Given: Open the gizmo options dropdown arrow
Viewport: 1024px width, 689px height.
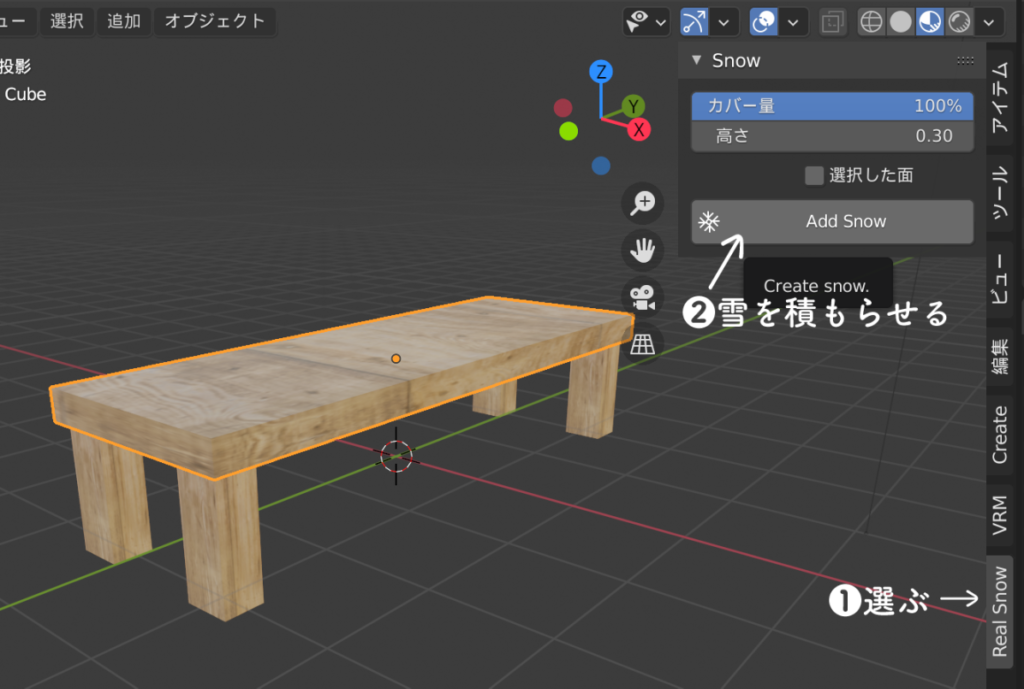Looking at the screenshot, I should coord(724,22).
